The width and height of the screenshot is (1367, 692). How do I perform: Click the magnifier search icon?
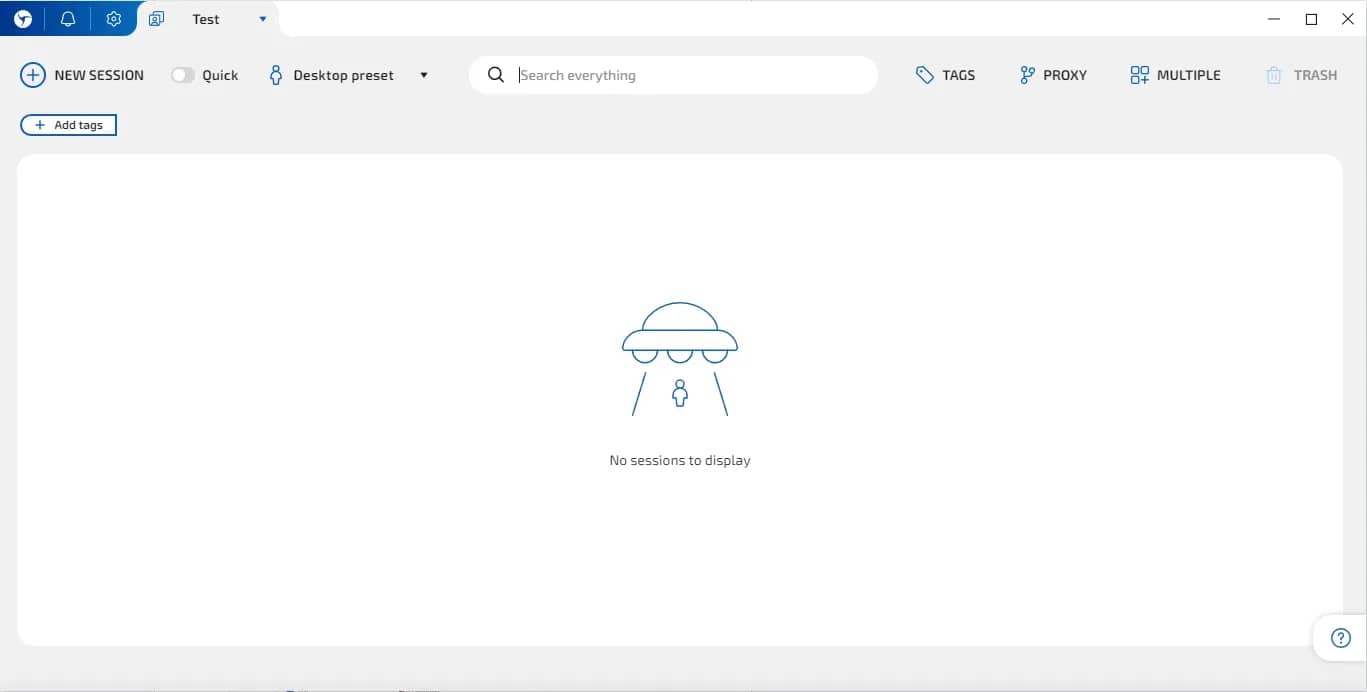tap(496, 75)
